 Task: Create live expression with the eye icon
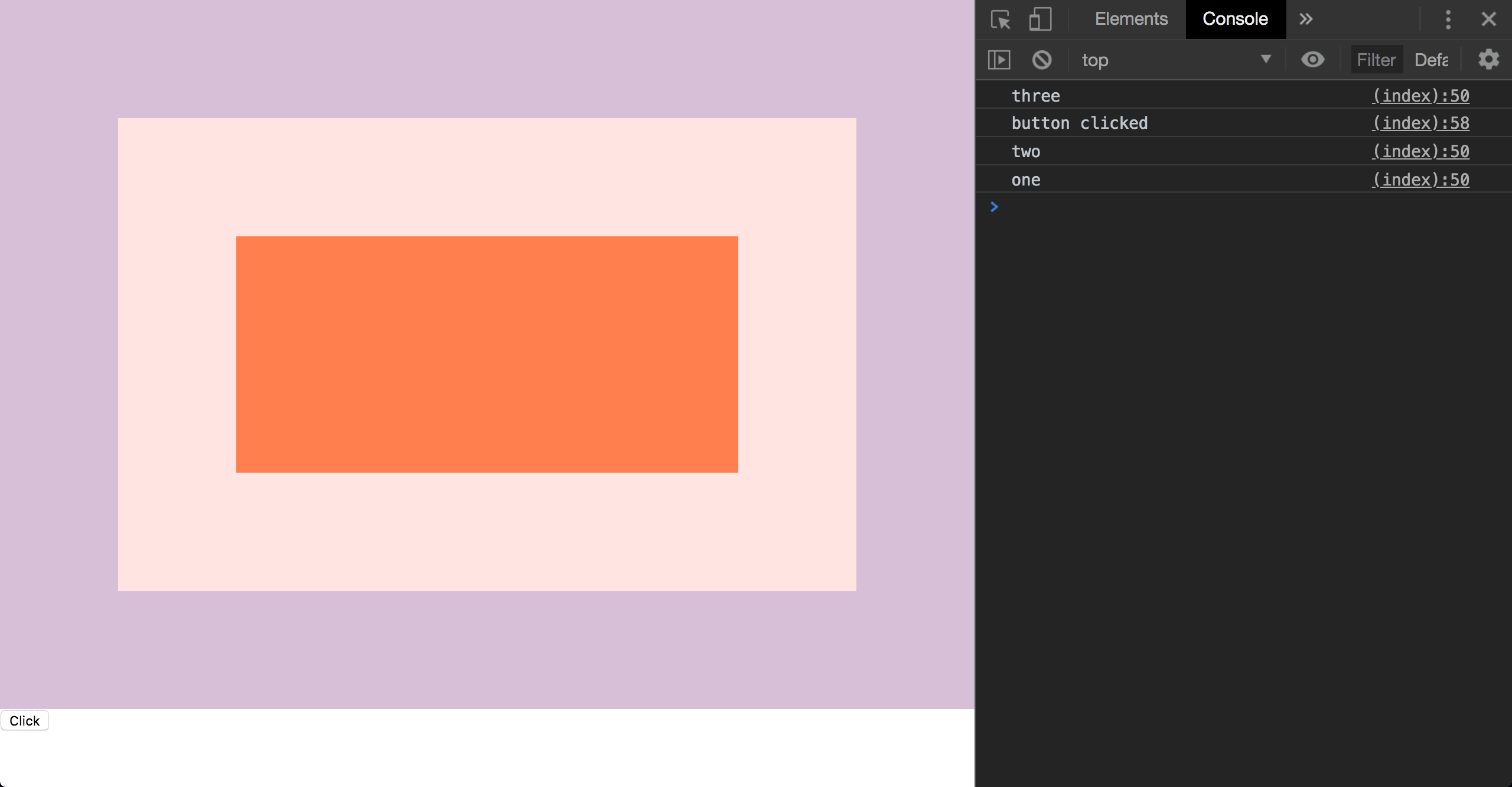coord(1312,60)
